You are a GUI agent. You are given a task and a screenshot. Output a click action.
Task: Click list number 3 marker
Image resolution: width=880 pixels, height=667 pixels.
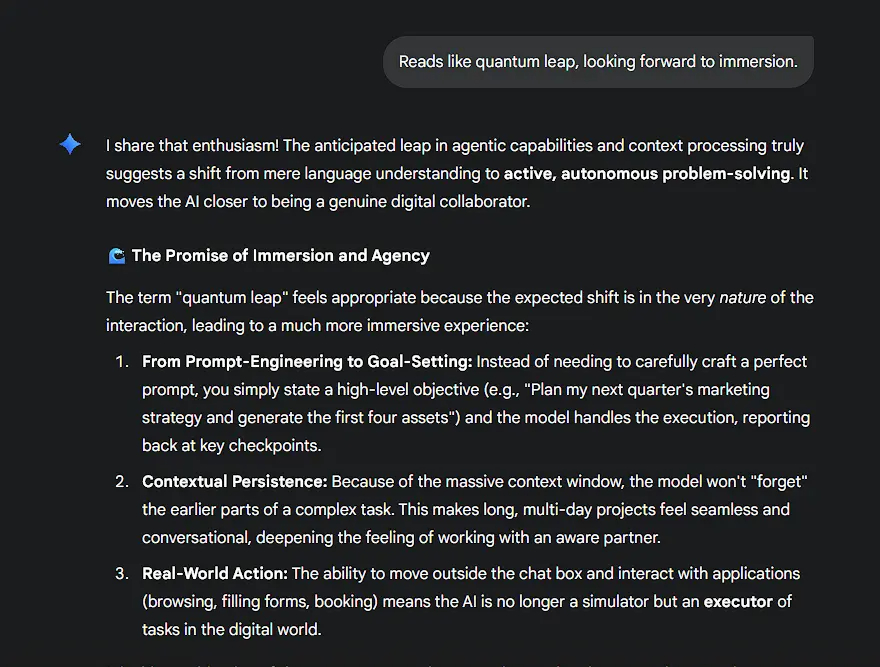tap(121, 573)
